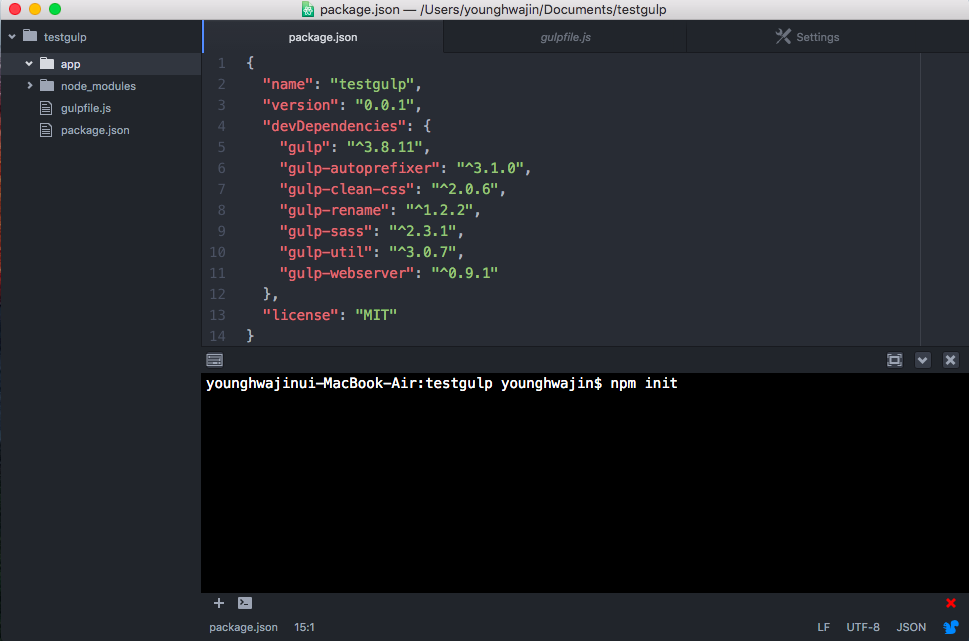Change grammar via JSON status item
Viewport: 969px width, 641px height.
911,627
